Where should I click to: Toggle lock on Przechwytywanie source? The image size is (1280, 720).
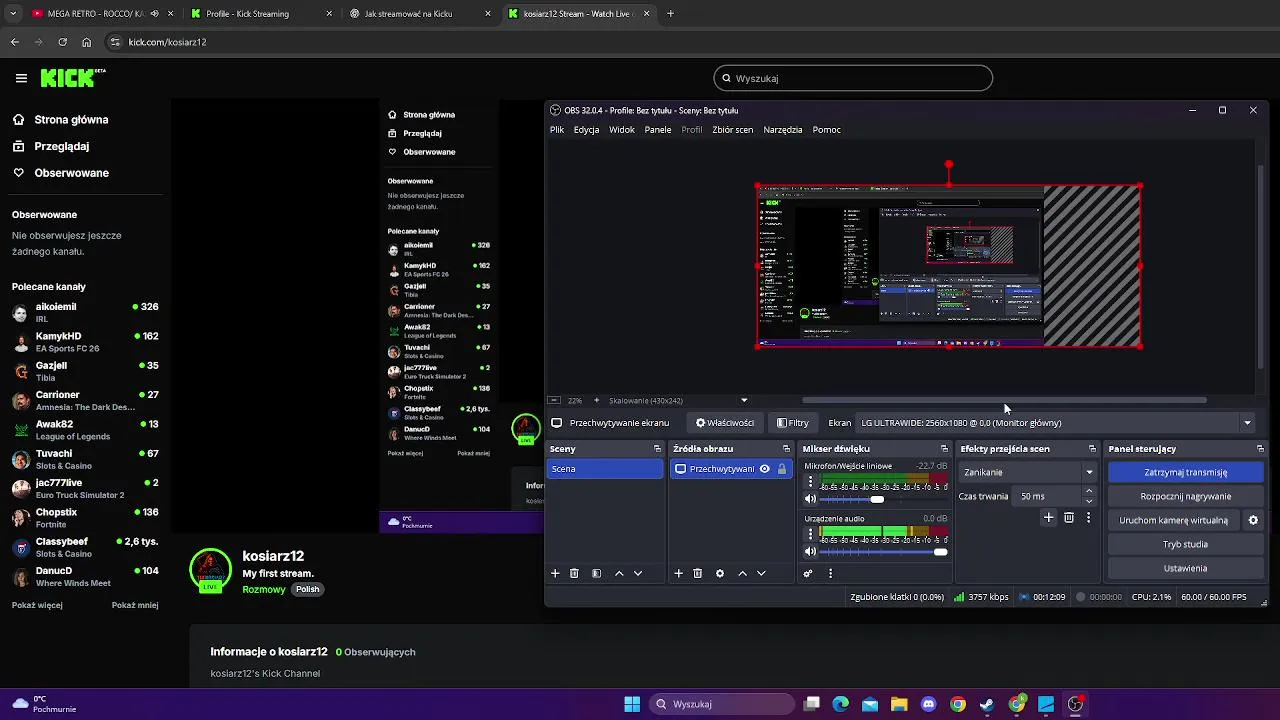[x=782, y=468]
